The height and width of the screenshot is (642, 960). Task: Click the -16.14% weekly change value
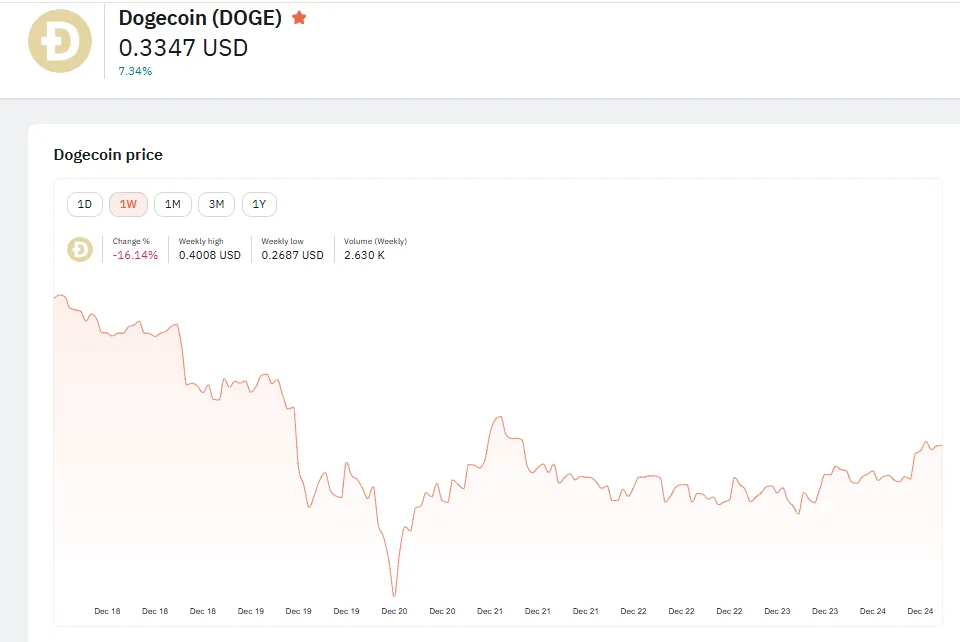(135, 255)
